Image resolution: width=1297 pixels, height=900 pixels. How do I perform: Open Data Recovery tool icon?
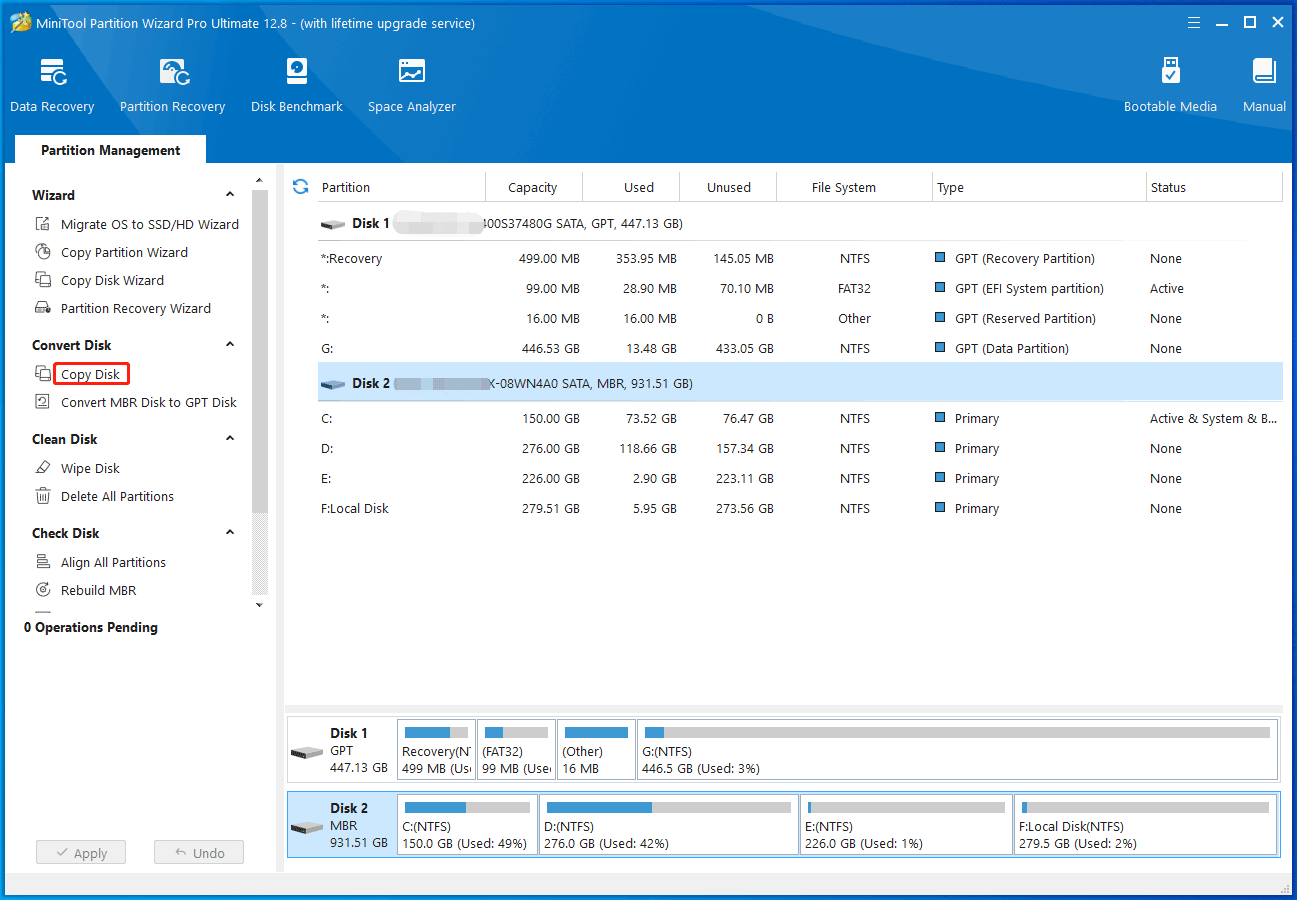[x=53, y=73]
